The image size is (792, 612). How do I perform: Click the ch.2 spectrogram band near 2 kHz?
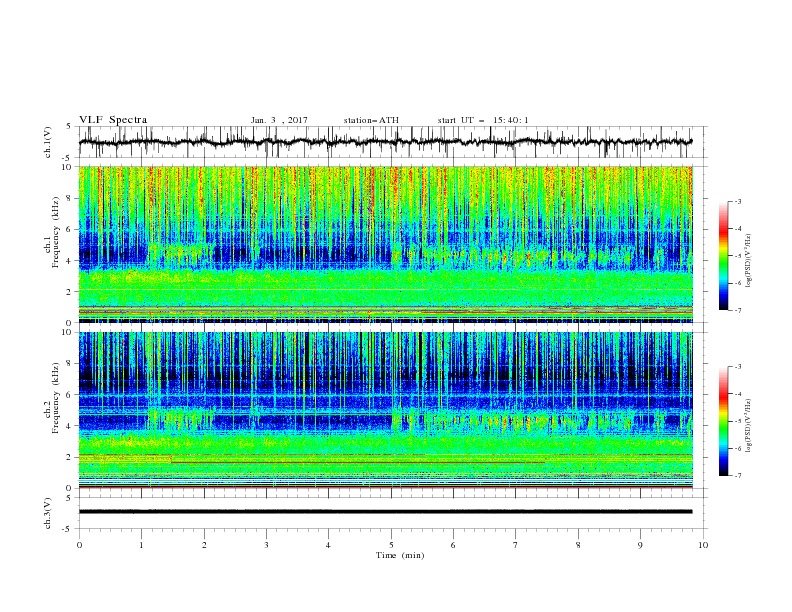[x=385, y=457]
